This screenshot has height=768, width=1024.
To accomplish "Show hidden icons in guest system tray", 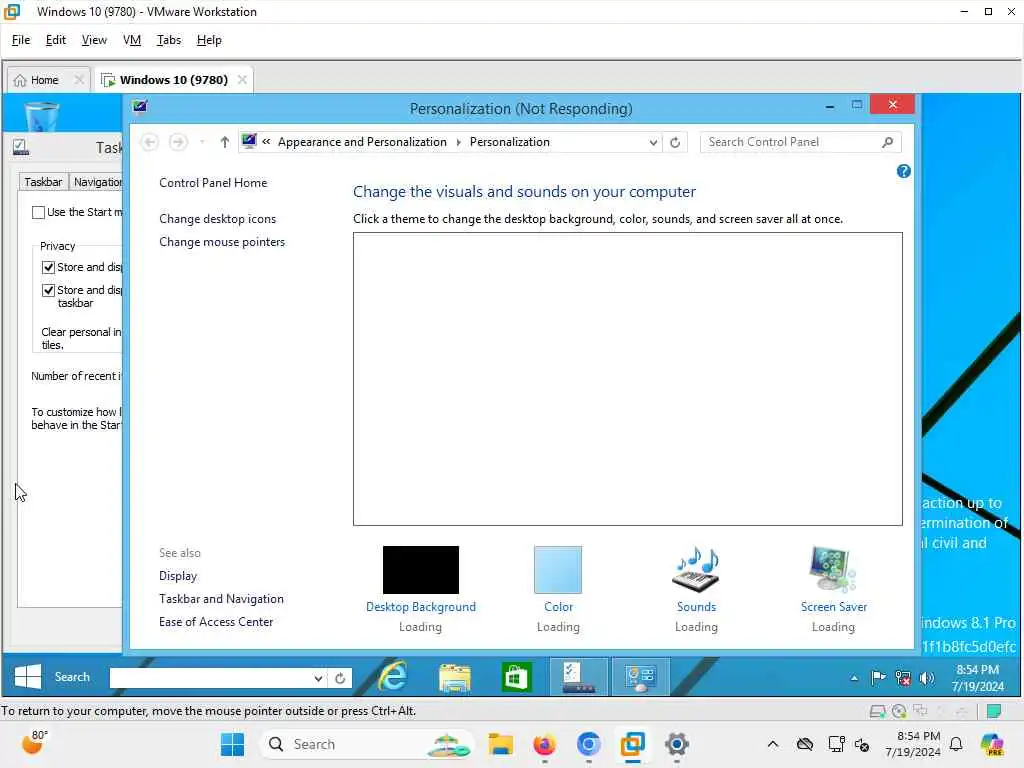I will click(x=854, y=678).
